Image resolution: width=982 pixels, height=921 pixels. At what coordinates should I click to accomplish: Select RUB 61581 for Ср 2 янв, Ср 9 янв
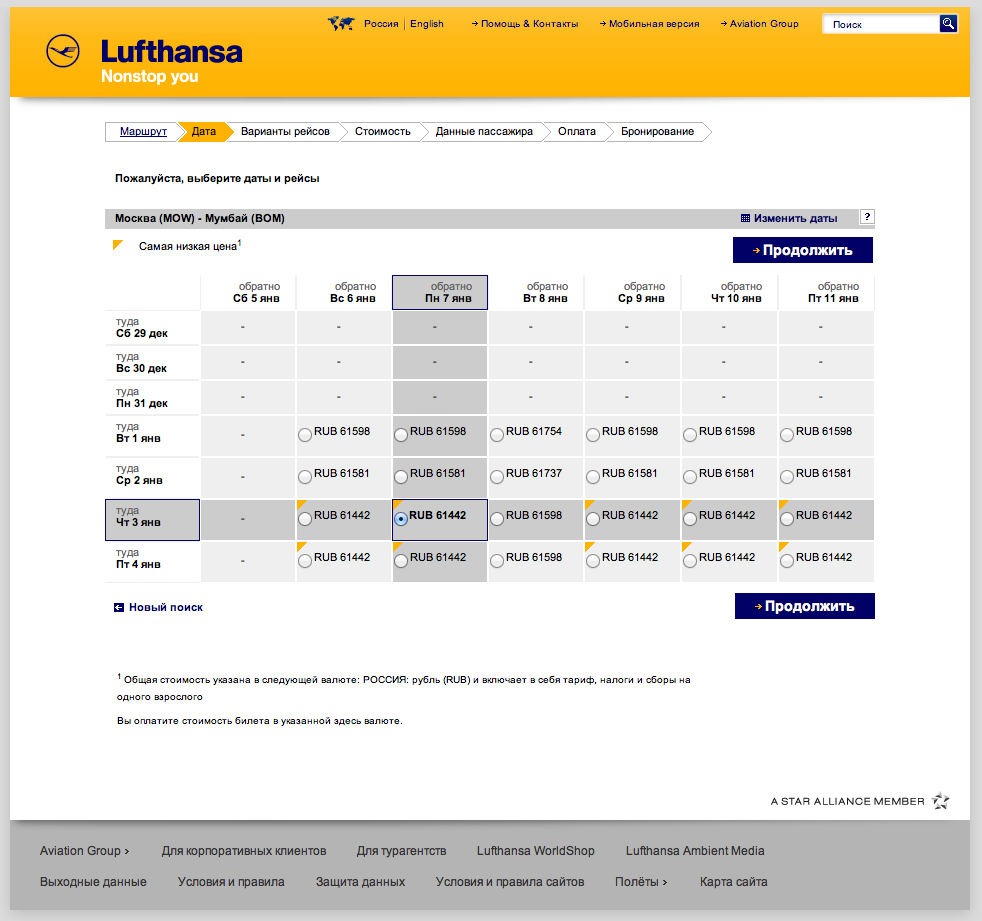click(x=593, y=476)
